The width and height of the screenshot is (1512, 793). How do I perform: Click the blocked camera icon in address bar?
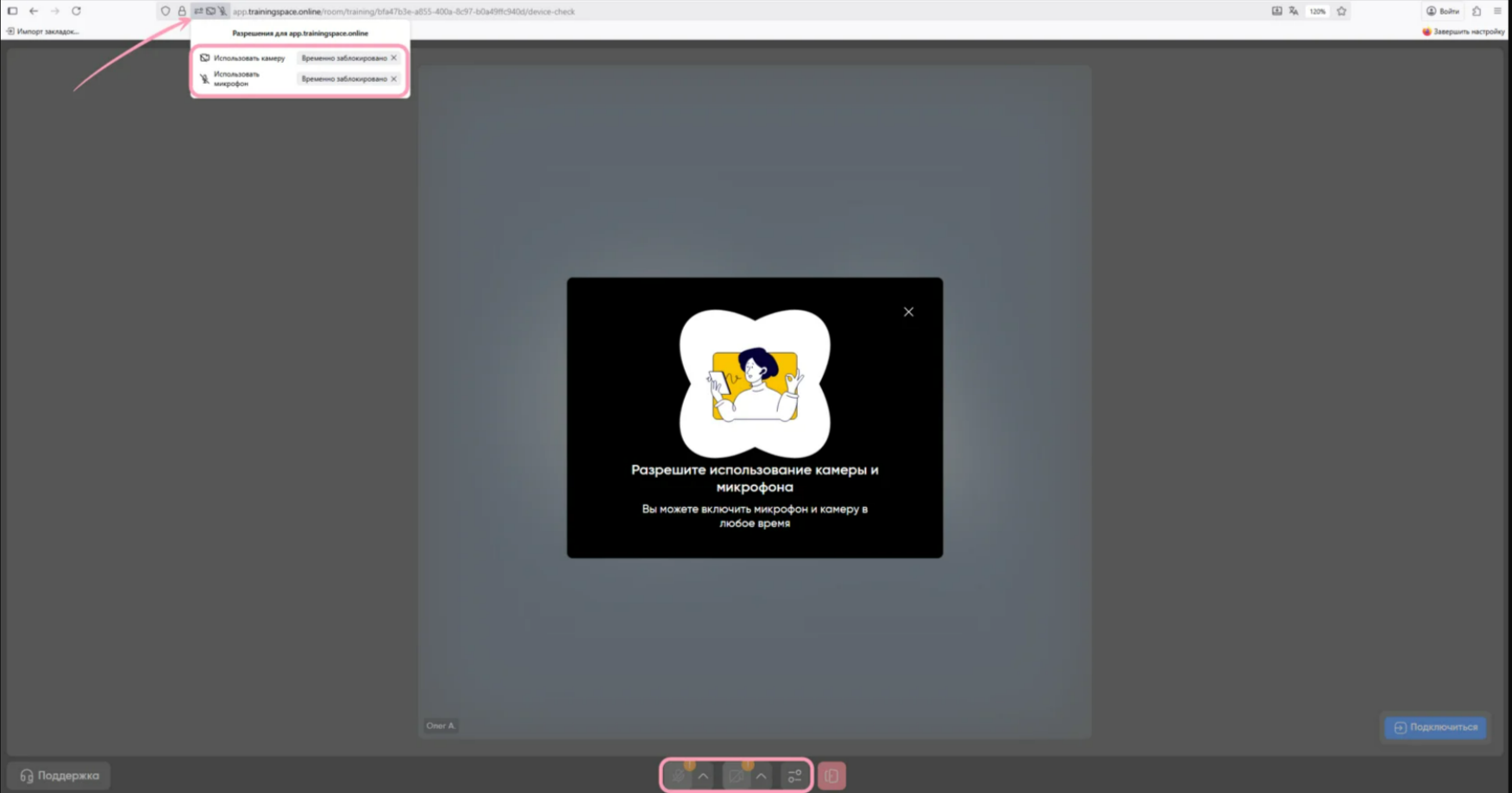pyautogui.click(x=210, y=11)
